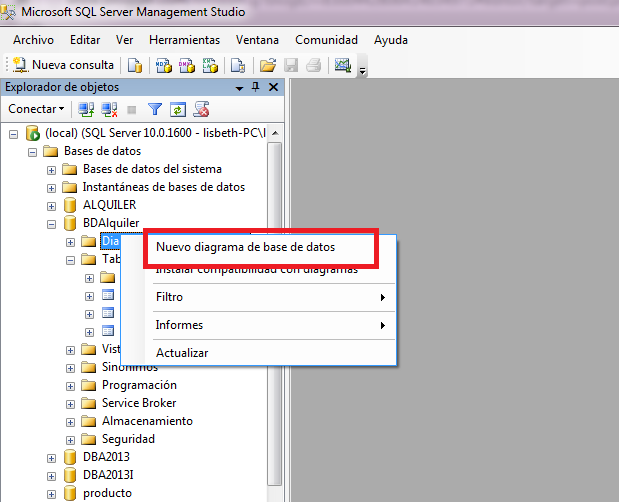
Task: Click the refresh icon in Object Explorer
Action: (178, 109)
